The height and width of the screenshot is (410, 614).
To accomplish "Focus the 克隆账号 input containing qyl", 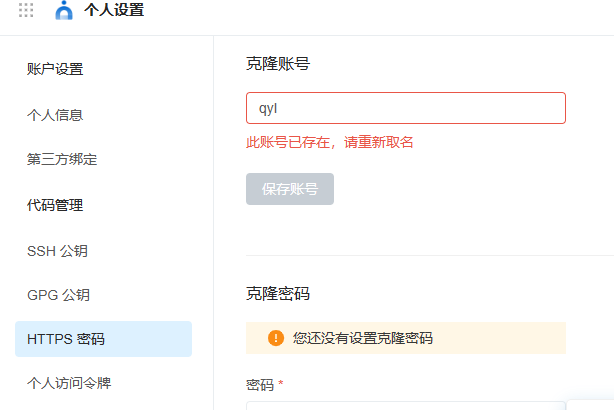I will [406, 108].
